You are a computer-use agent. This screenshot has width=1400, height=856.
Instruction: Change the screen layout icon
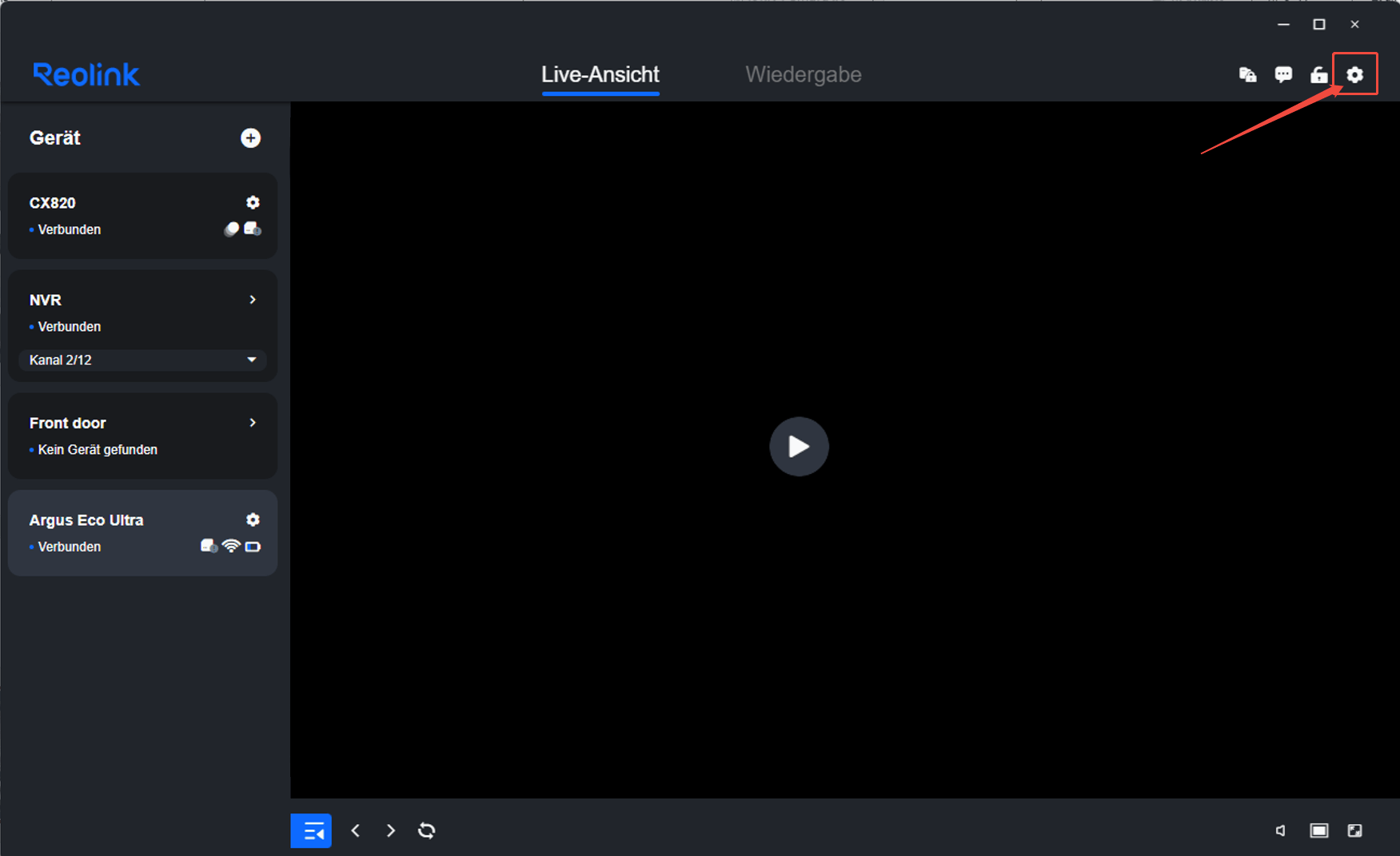pyautogui.click(x=1318, y=830)
